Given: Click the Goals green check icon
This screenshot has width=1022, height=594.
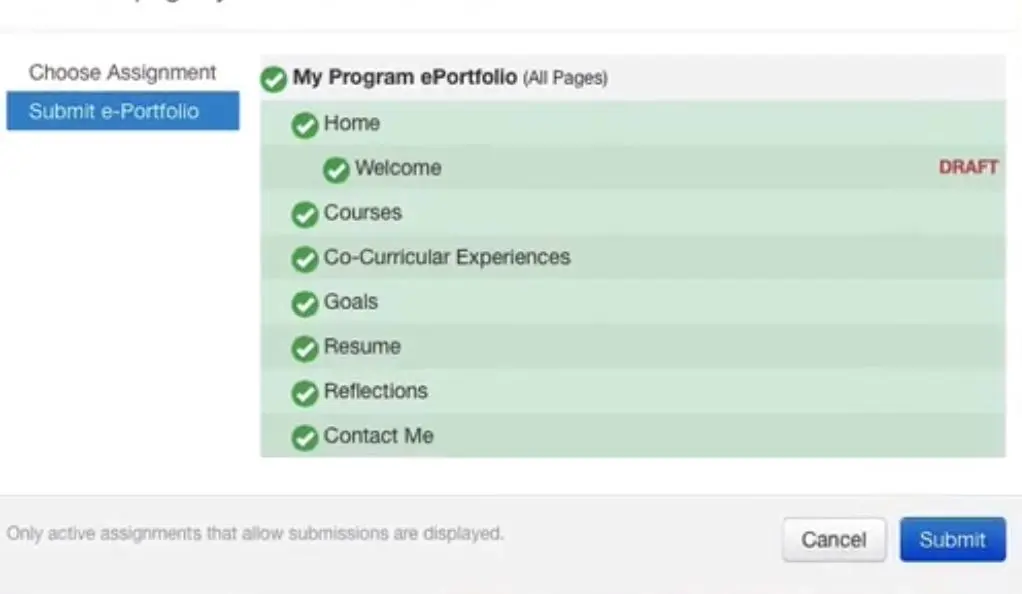Looking at the screenshot, I should pos(304,304).
